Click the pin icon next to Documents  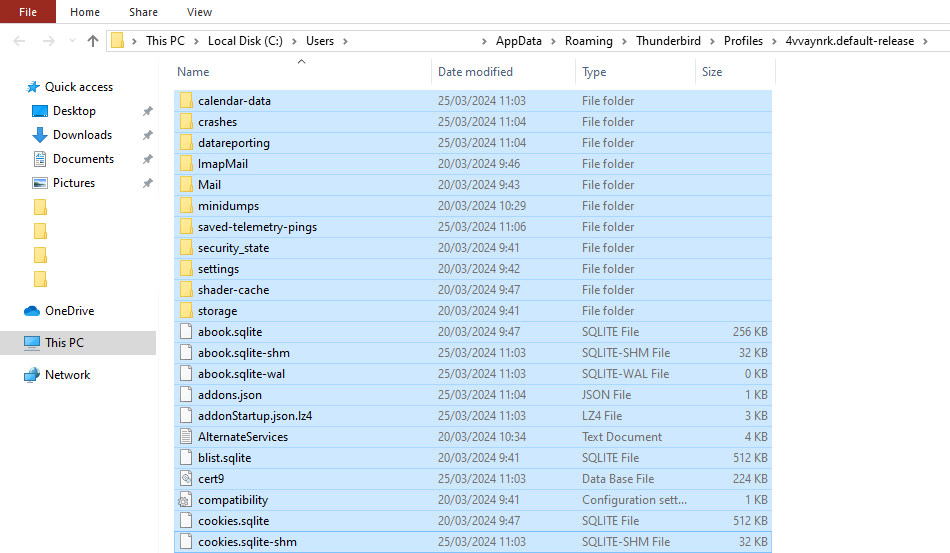coord(147,159)
